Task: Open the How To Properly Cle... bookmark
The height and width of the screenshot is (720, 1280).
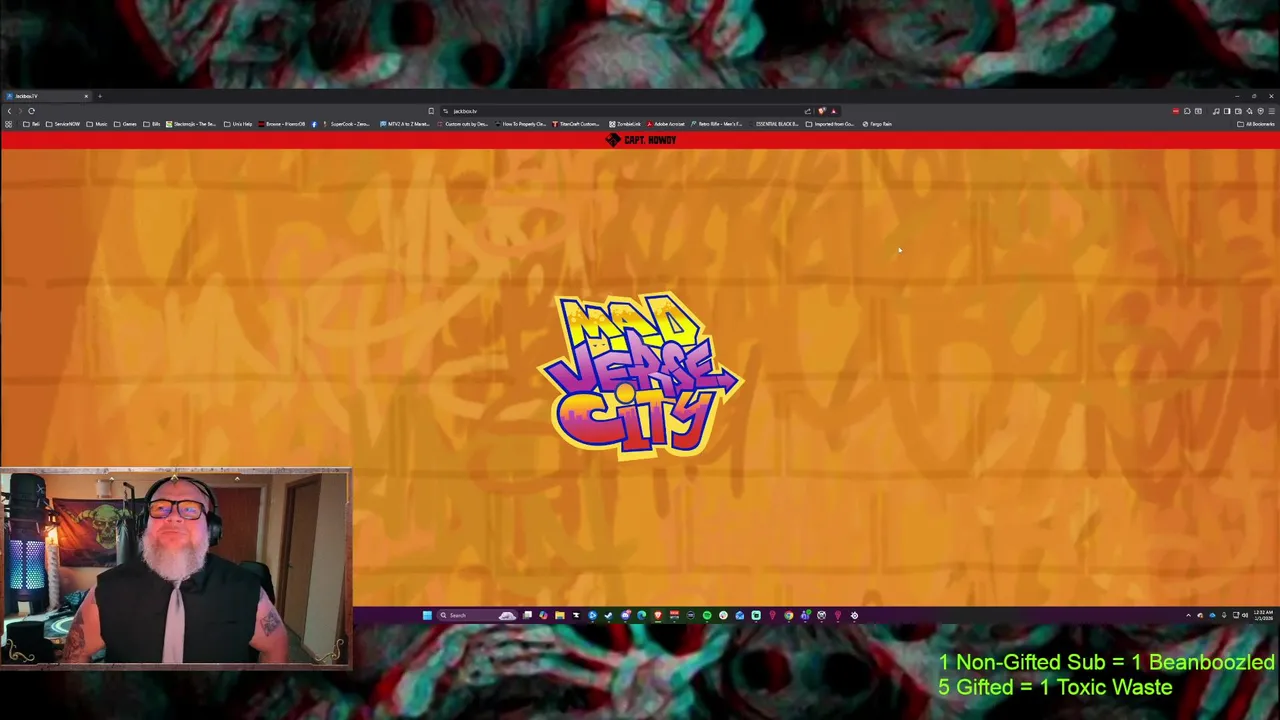Action: (520, 124)
